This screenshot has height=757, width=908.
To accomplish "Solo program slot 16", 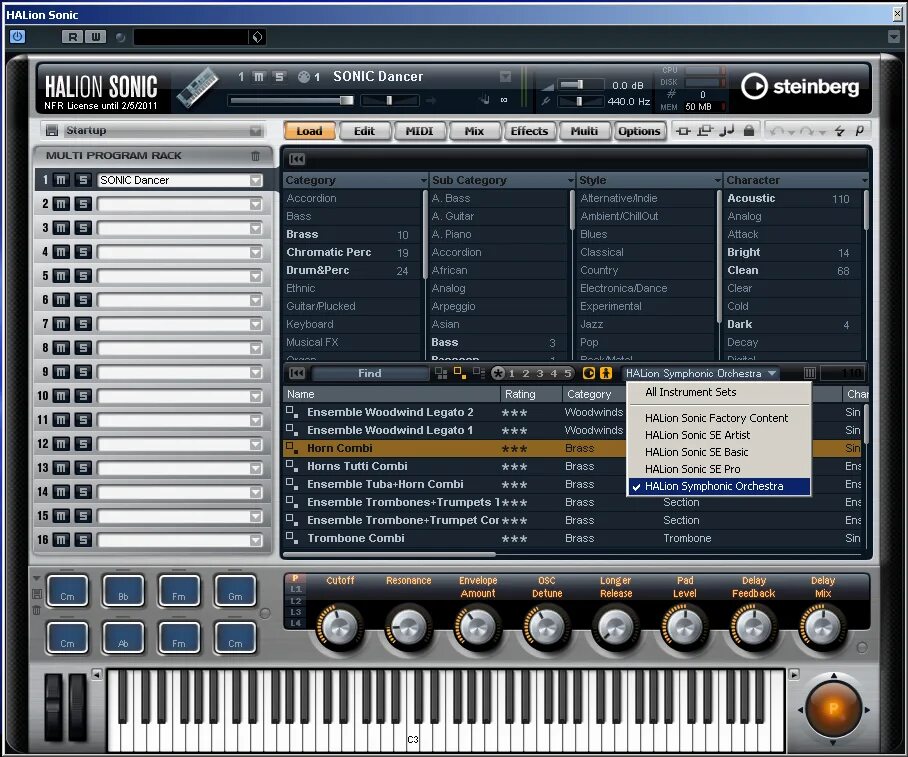I will (83, 540).
